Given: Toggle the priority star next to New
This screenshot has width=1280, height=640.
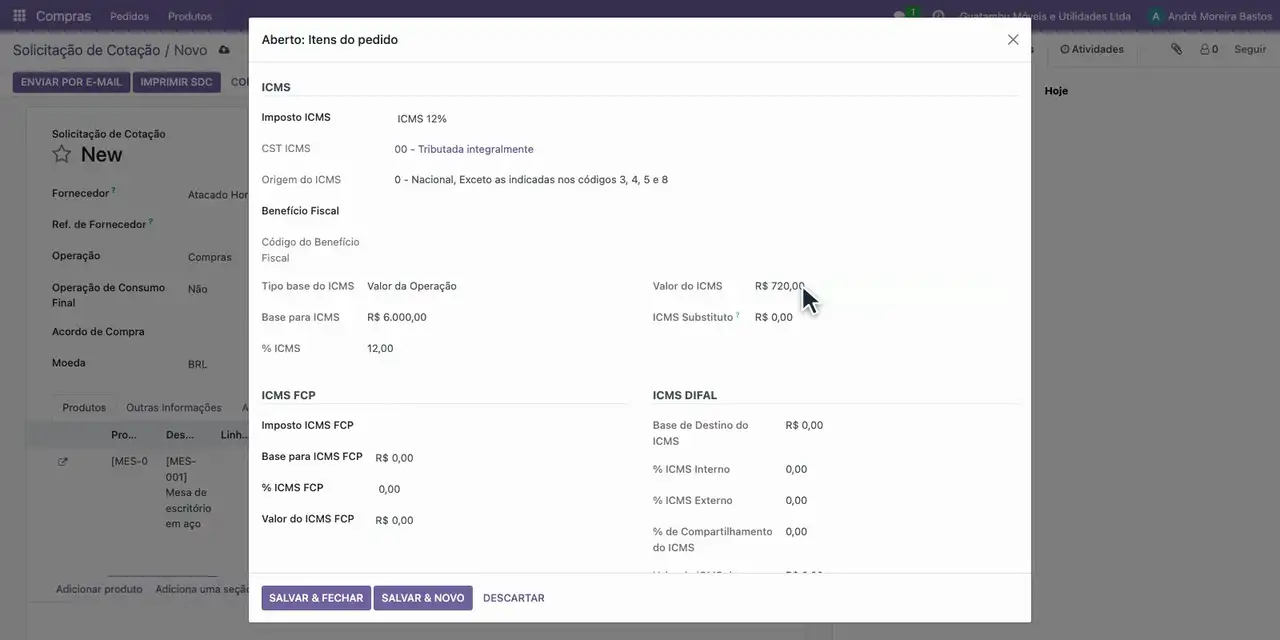Looking at the screenshot, I should (62, 154).
